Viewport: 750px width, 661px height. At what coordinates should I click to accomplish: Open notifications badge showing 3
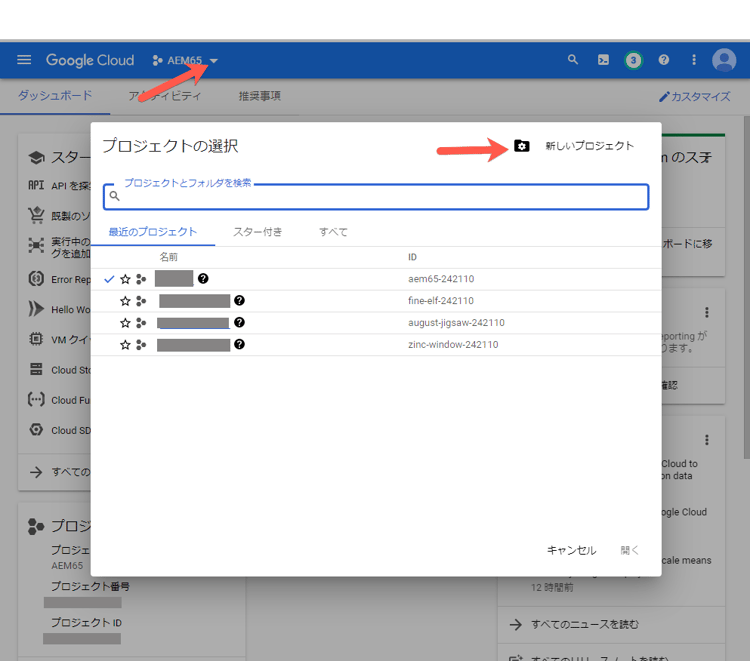[633, 60]
